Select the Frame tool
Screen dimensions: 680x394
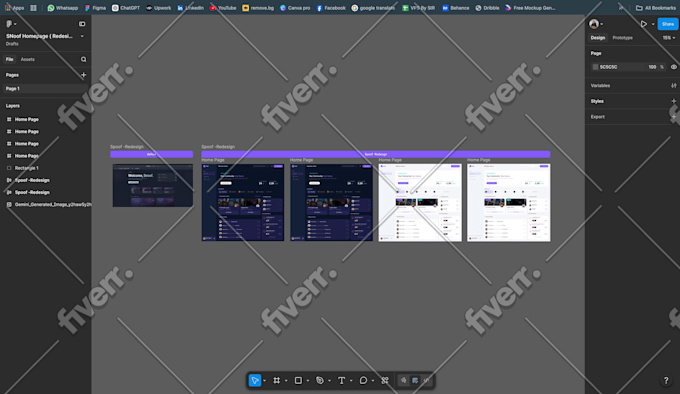tap(276, 380)
